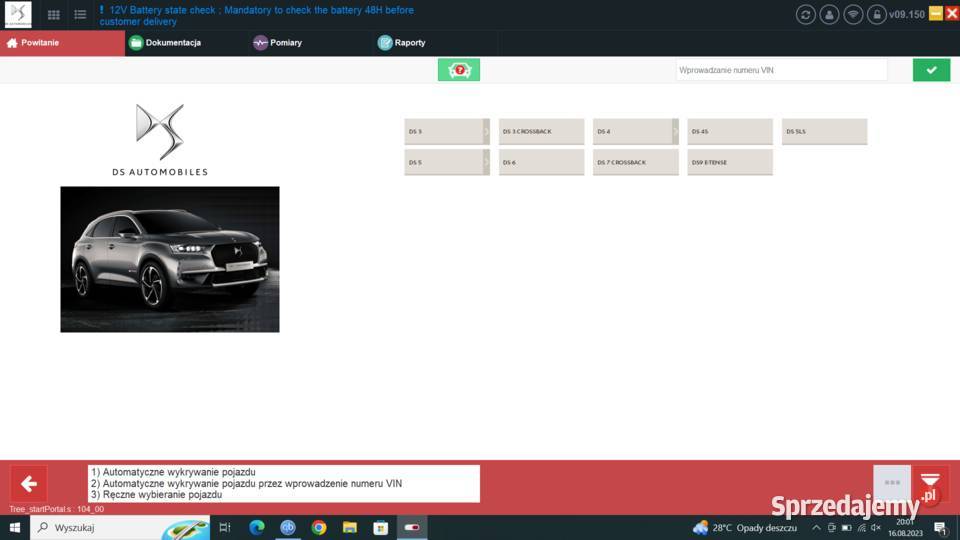Click the blue round app icon on the taskbar
This screenshot has height=540, width=960.
(288, 527)
